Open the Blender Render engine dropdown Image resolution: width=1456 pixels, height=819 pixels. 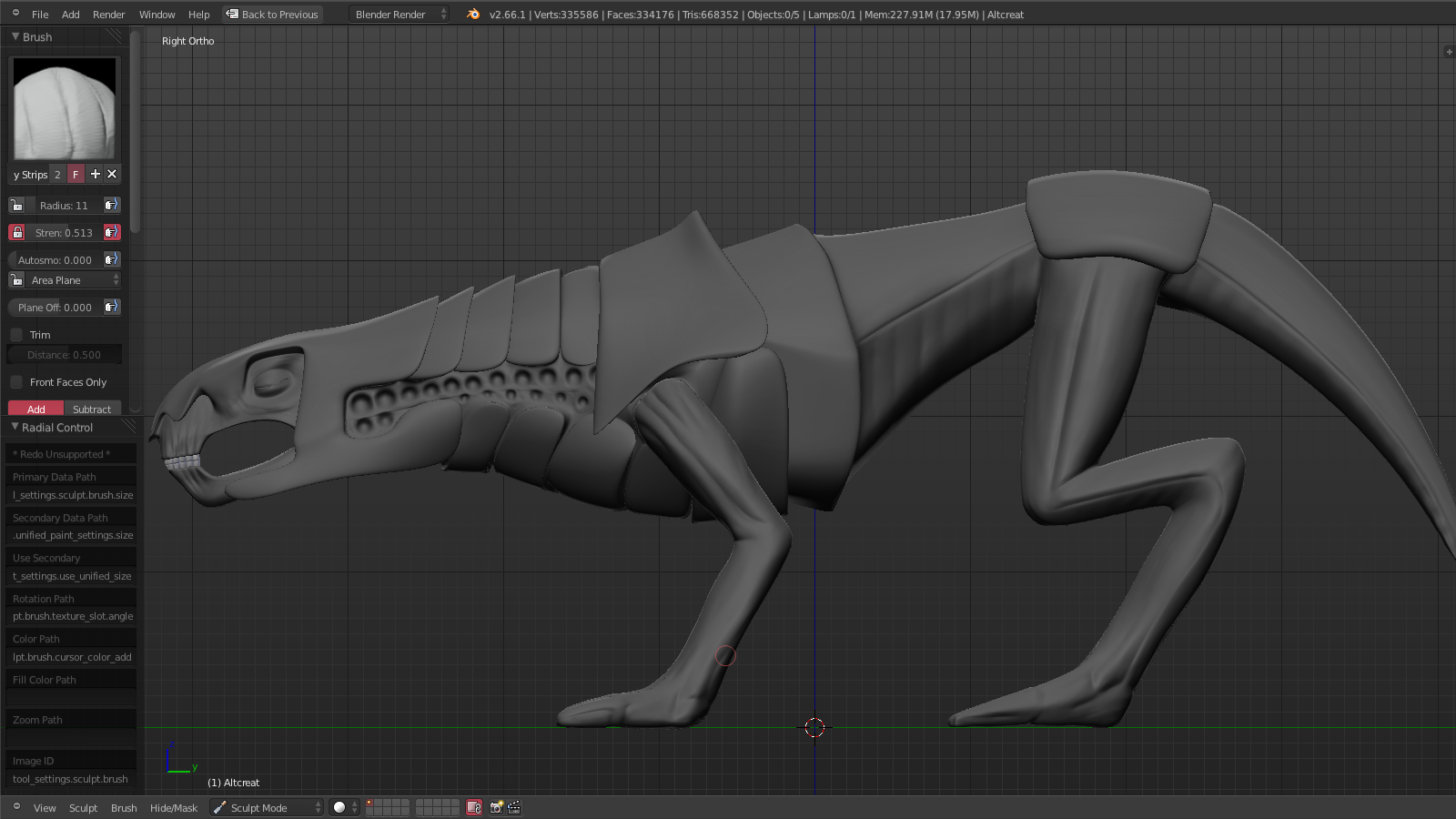point(399,15)
